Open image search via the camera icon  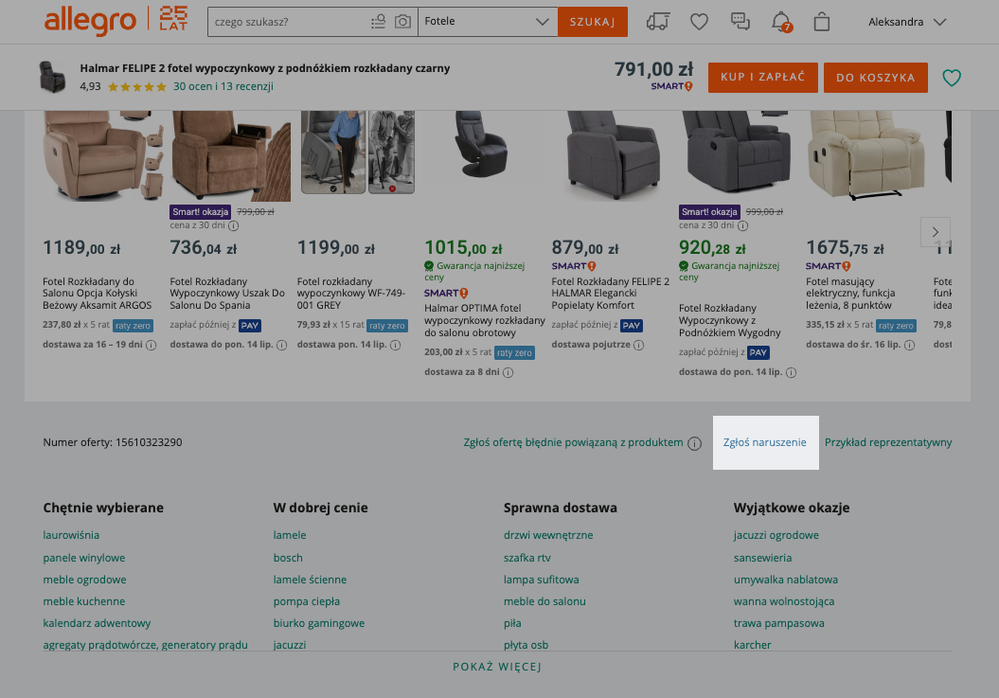402,22
